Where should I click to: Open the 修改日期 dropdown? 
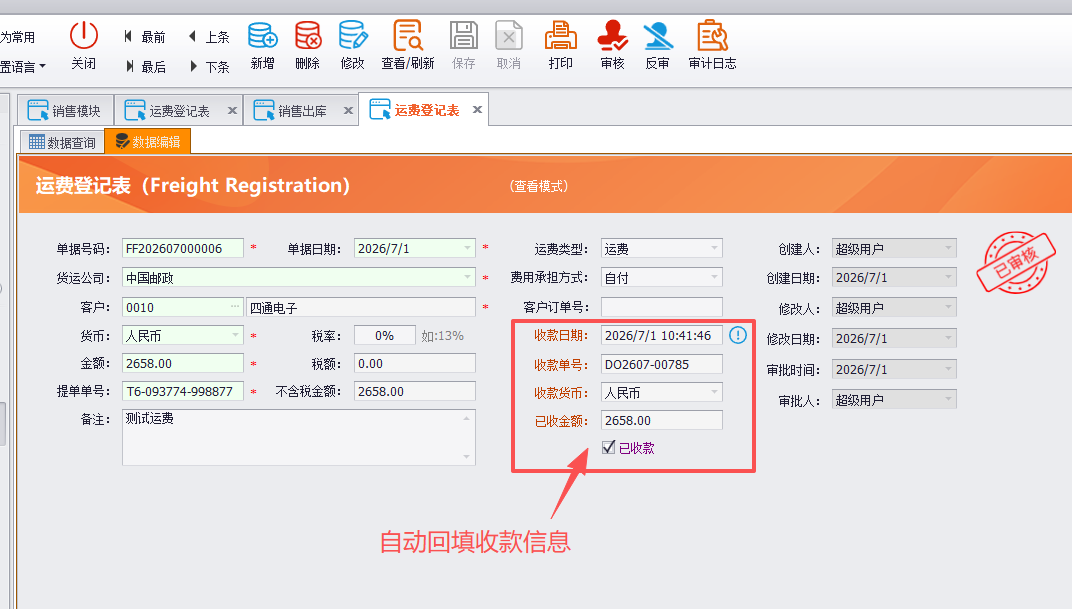pyautogui.click(x=948, y=338)
